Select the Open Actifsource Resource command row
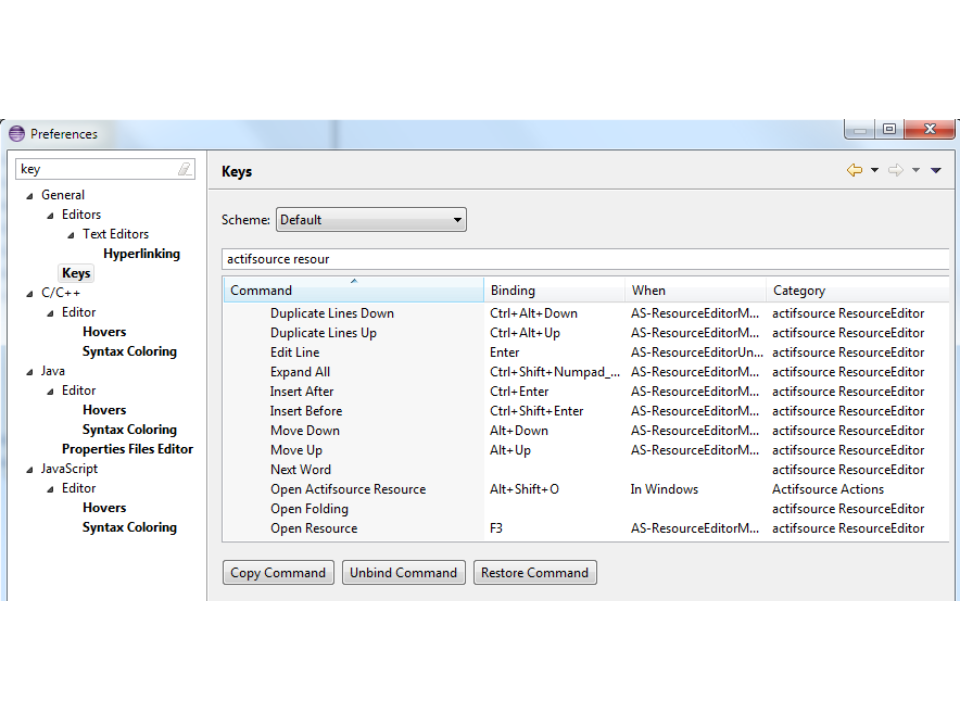 pyautogui.click(x=347, y=489)
